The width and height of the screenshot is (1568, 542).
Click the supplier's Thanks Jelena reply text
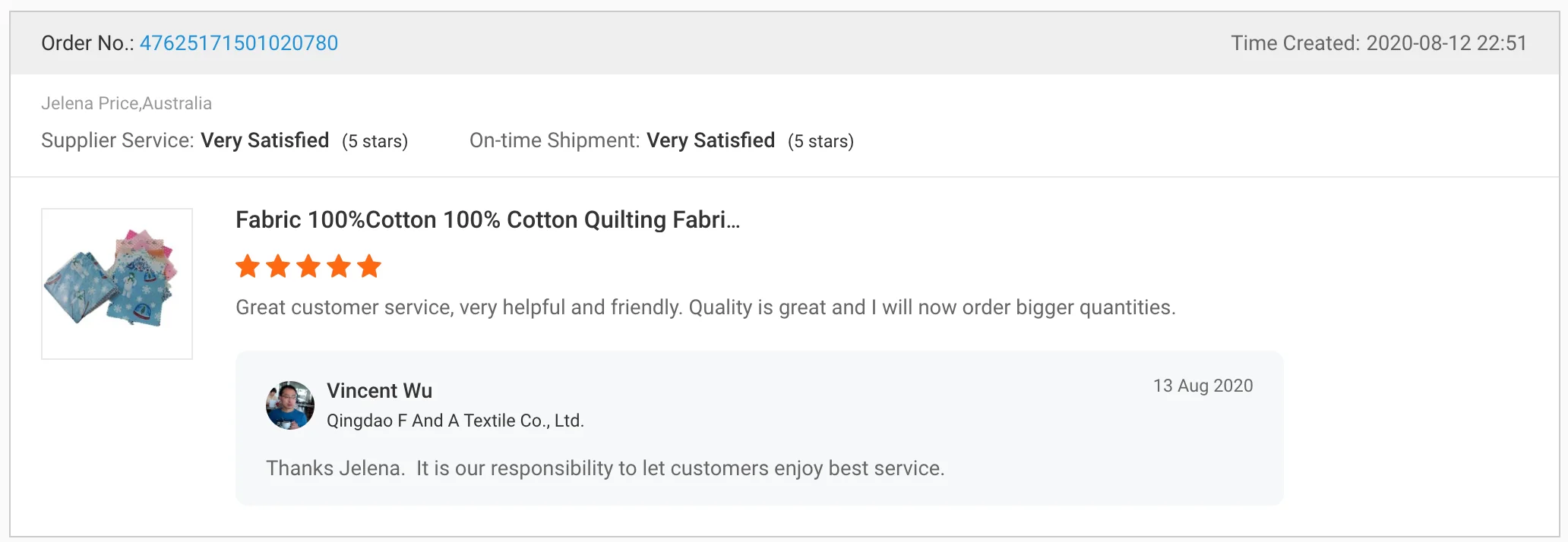605,468
